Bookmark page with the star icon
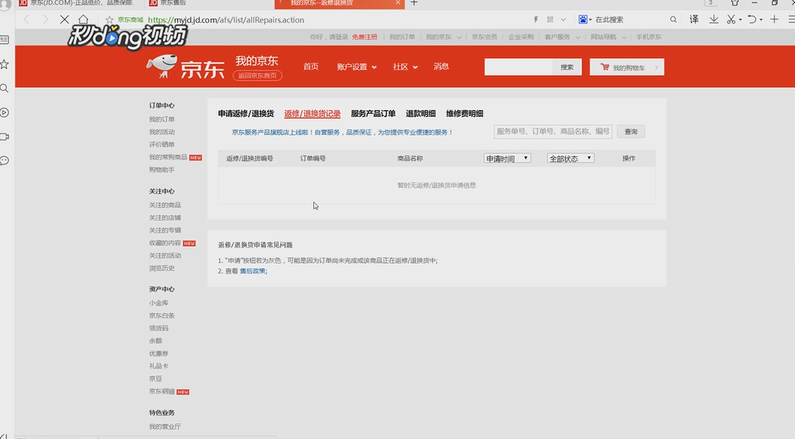Image resolution: width=795 pixels, height=439 pixels. 109,20
